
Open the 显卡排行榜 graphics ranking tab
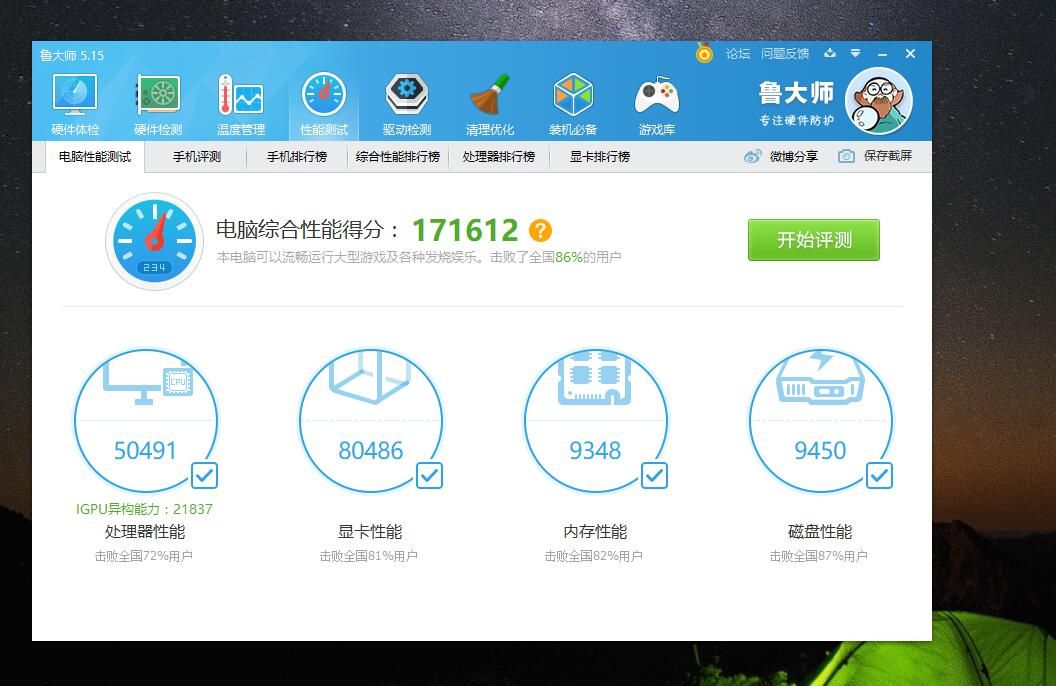click(x=600, y=157)
